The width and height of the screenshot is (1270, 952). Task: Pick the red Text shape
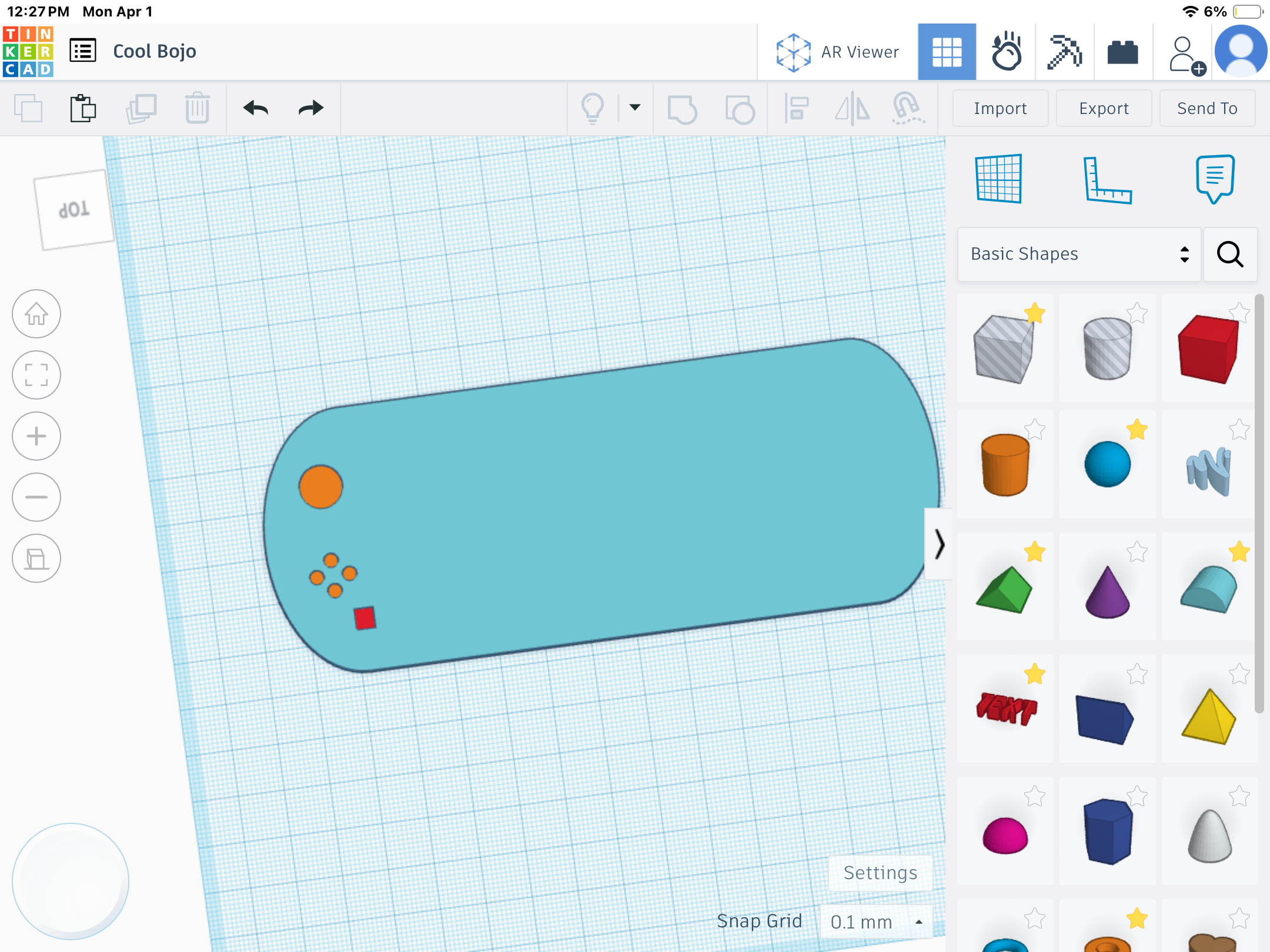pos(1006,709)
